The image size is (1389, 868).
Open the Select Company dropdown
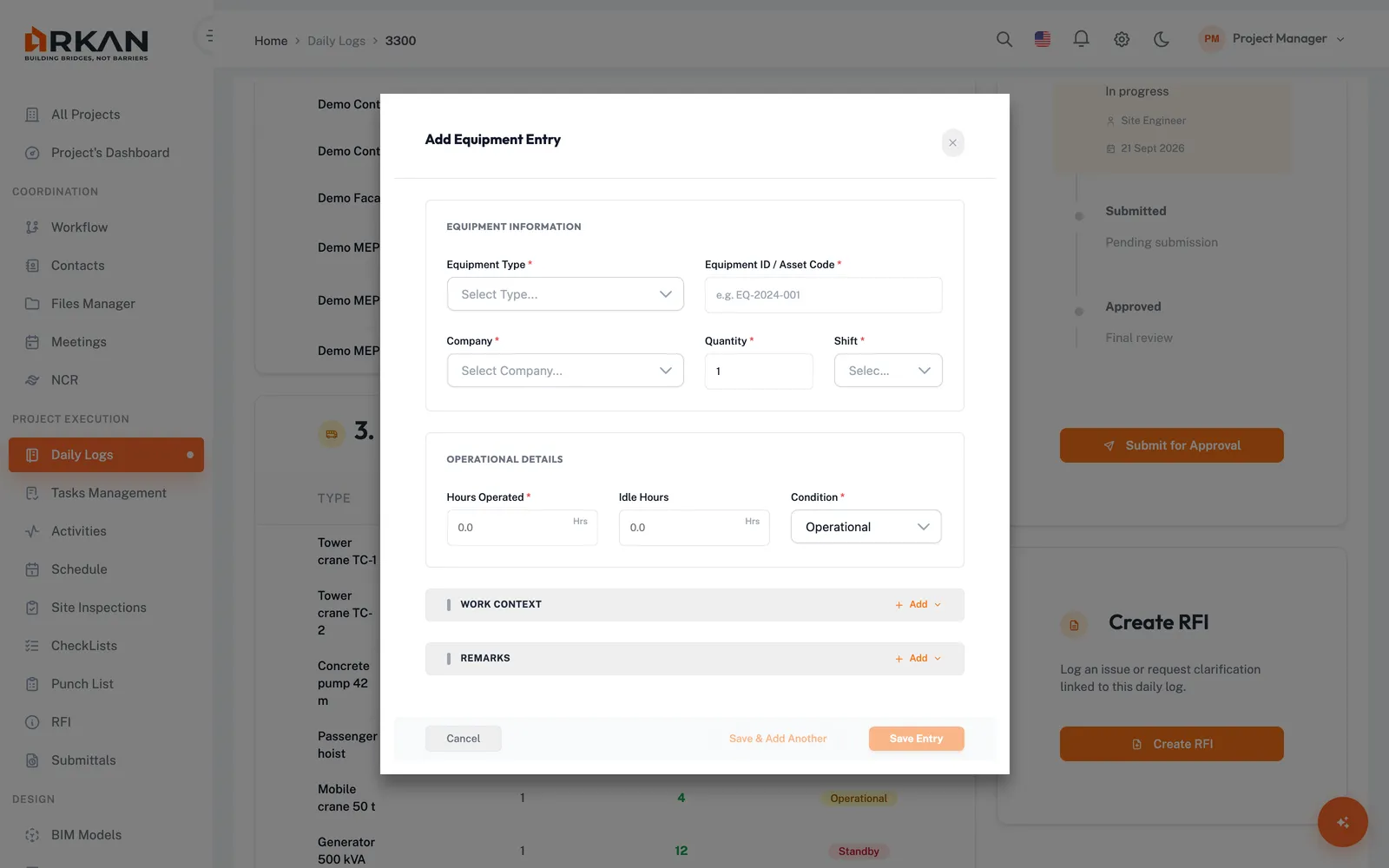click(565, 371)
